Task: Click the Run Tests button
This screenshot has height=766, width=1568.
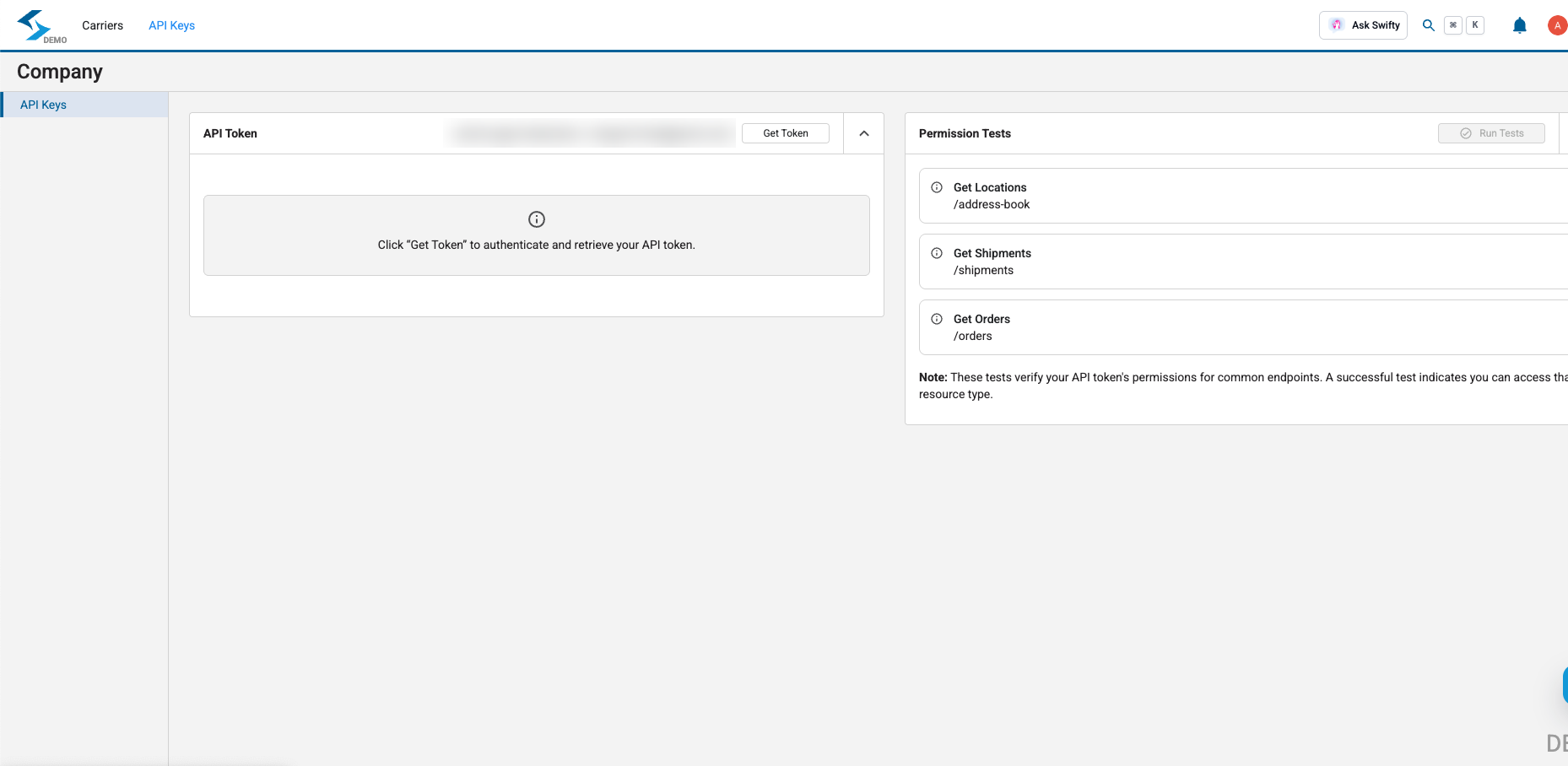Action: [x=1491, y=133]
